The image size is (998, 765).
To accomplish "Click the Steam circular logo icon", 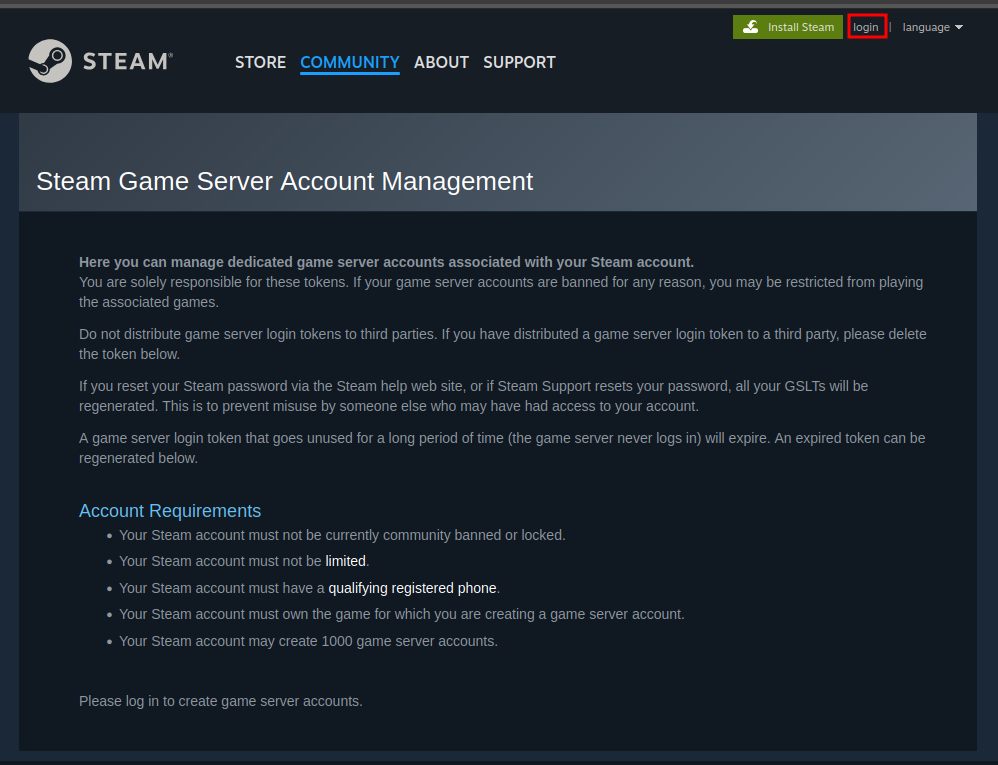I will [49, 61].
